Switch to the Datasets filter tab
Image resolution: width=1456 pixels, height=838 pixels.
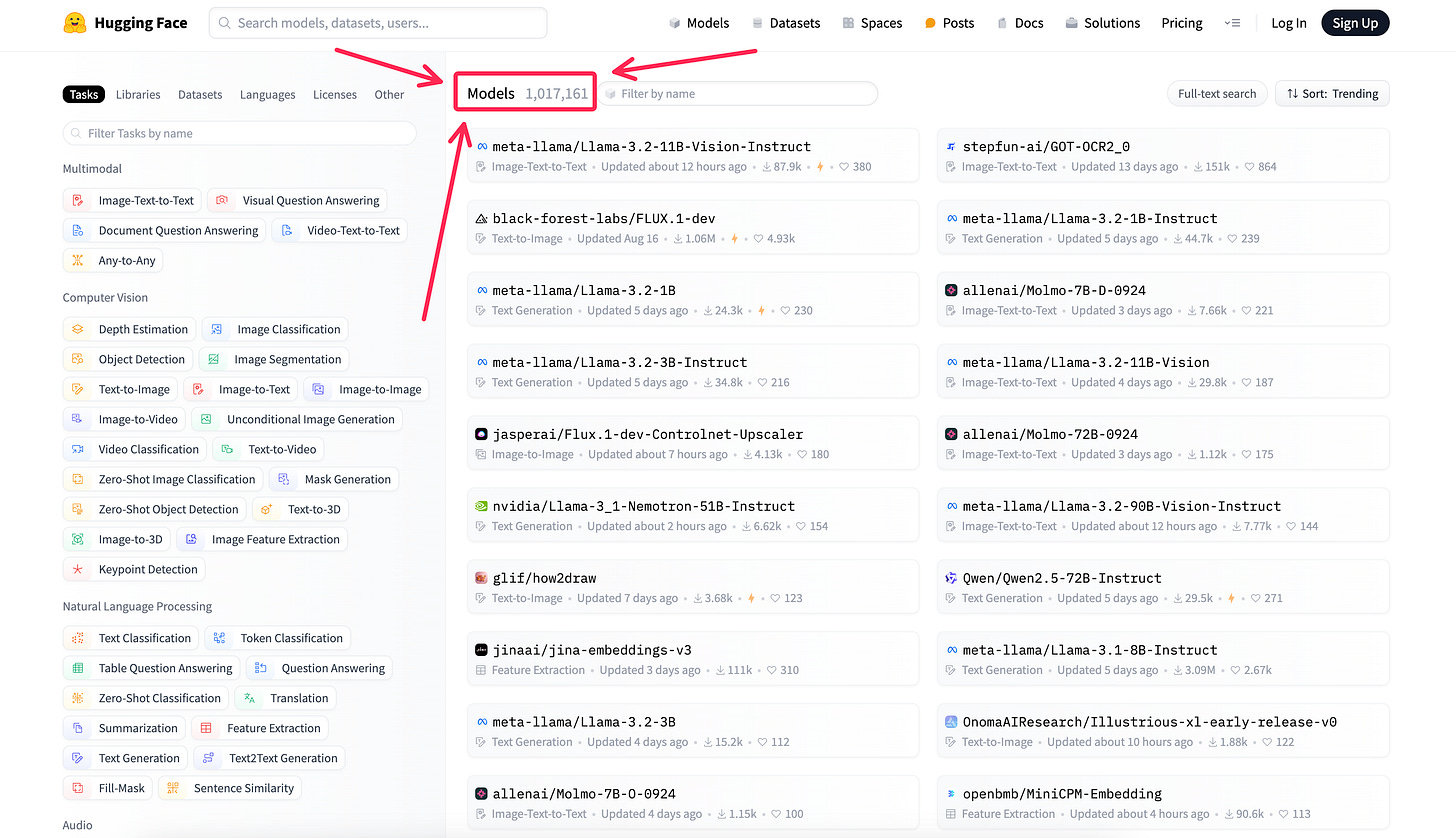click(200, 94)
